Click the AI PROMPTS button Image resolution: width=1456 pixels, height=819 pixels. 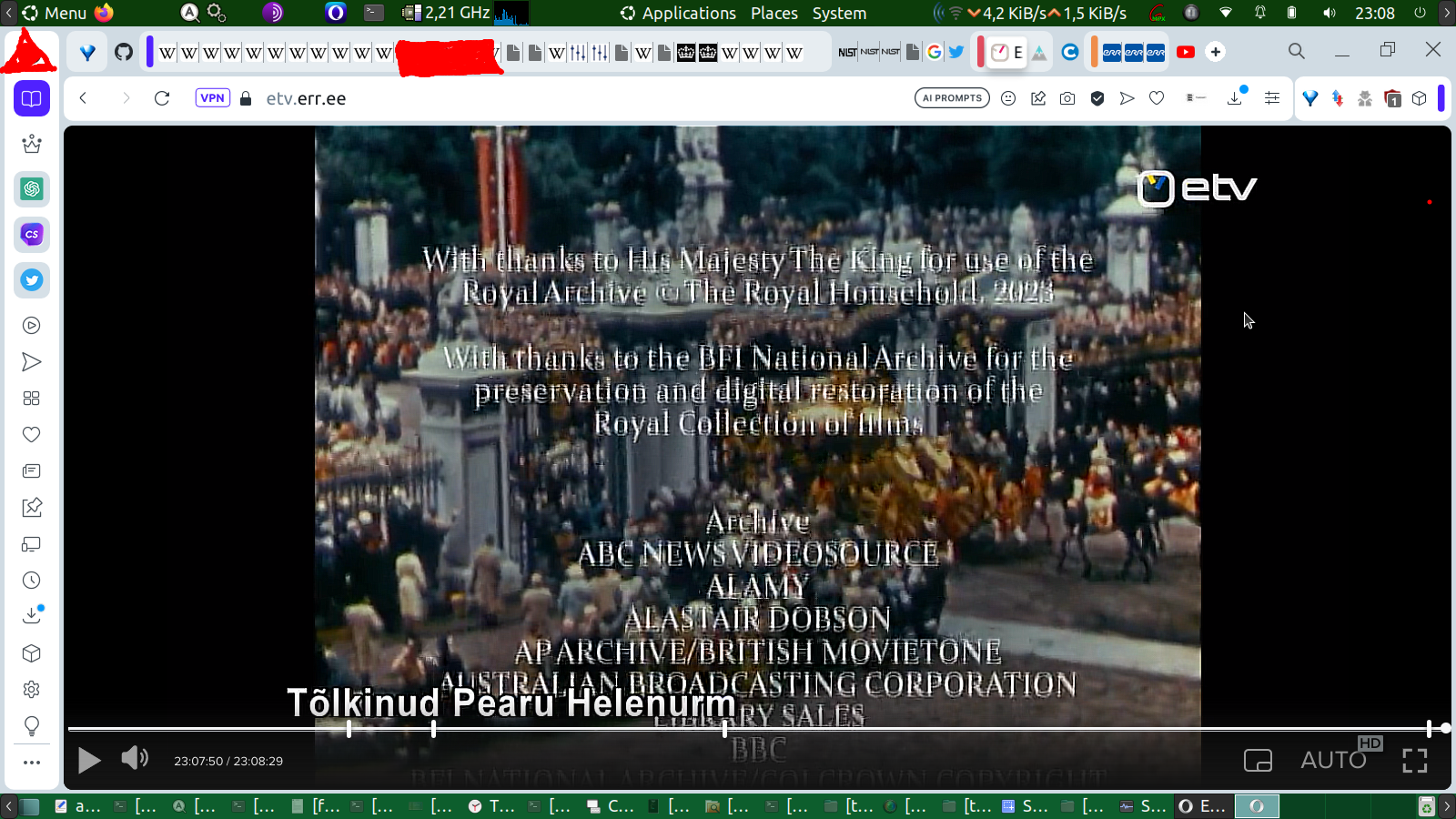952,98
